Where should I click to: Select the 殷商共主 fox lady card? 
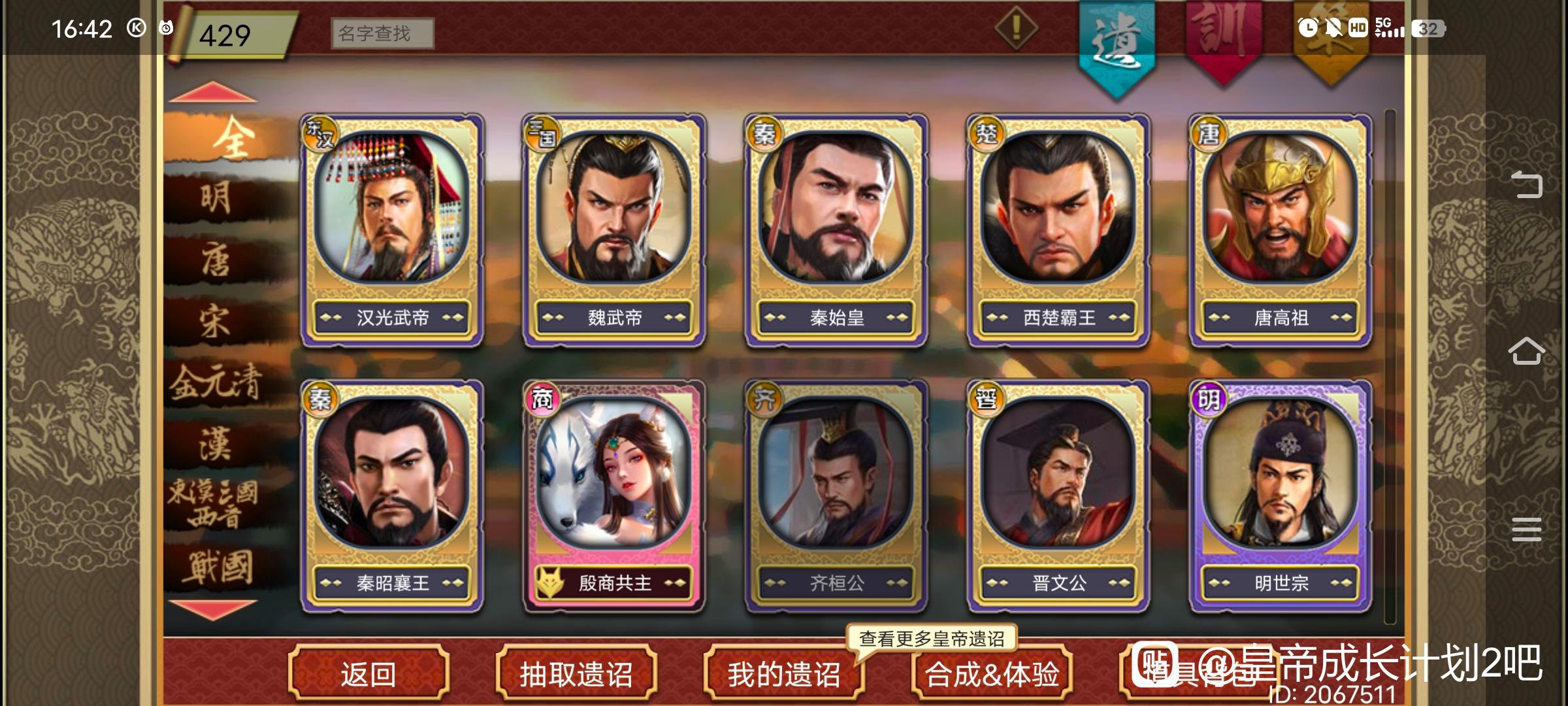point(614,496)
